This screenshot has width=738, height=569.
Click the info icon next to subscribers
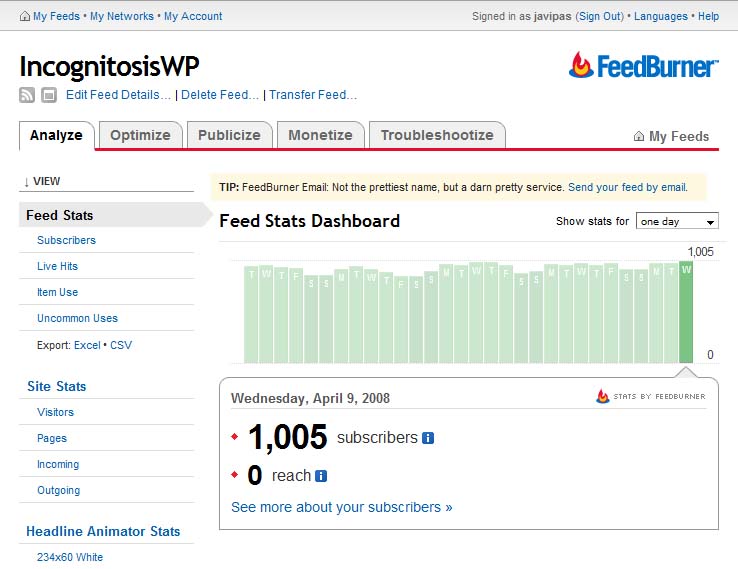coord(428,438)
